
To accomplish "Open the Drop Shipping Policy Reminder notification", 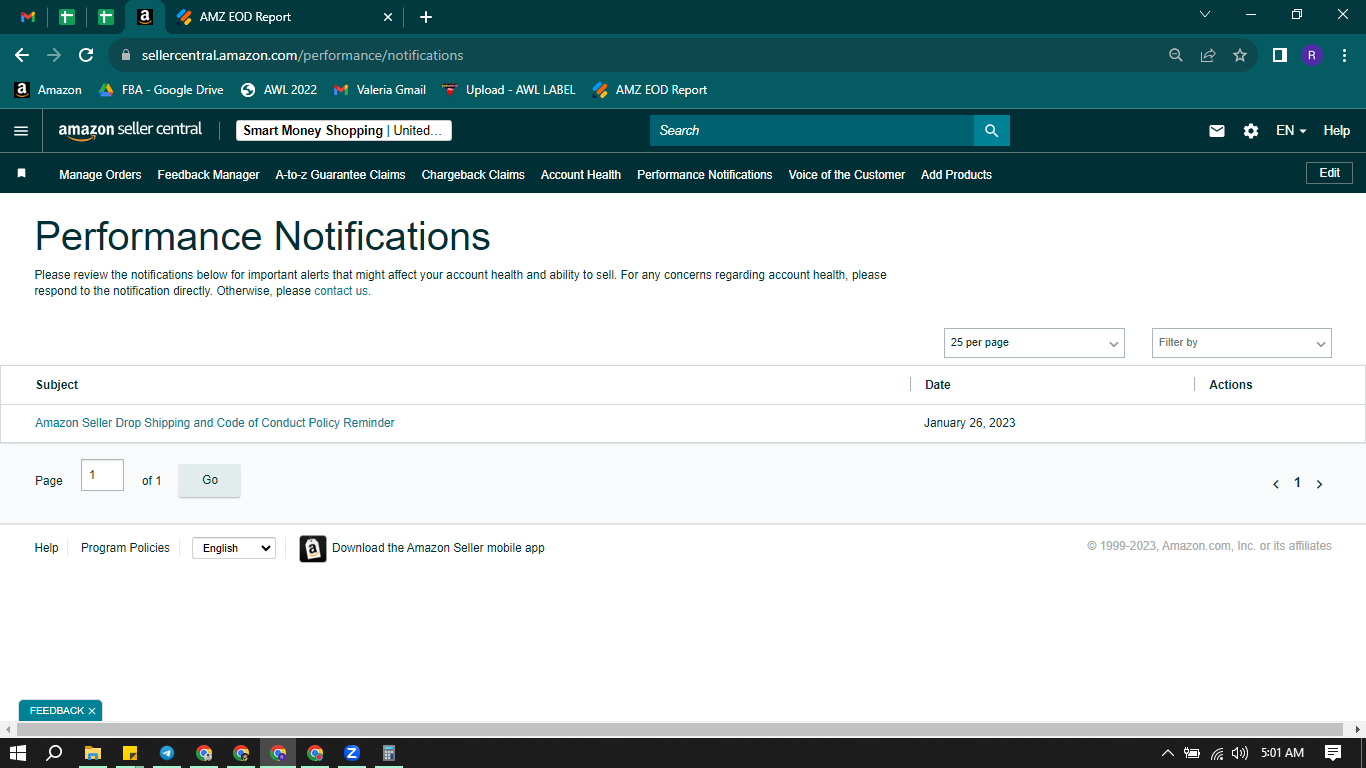I will pos(215,423).
